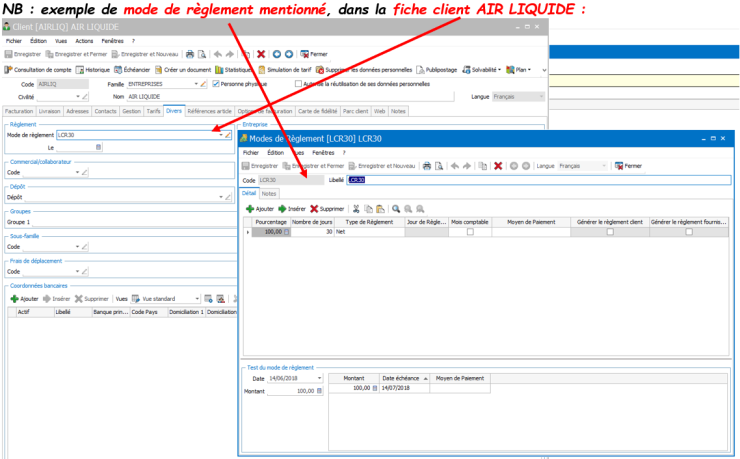Open Édition menu in Modes de Règlement window
Image resolution: width=740 pixels, height=459 pixels.
pos(276,153)
